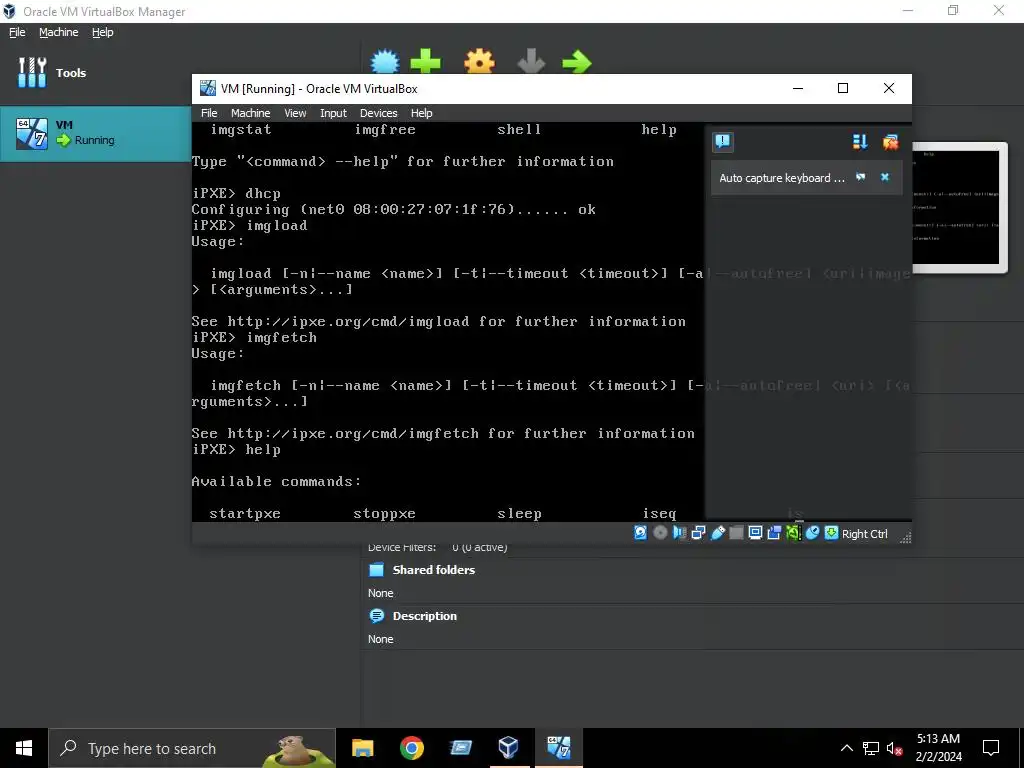Screen dimensions: 1024x768
Task: Click the VM preview thumbnail in Manager
Action: (x=959, y=207)
